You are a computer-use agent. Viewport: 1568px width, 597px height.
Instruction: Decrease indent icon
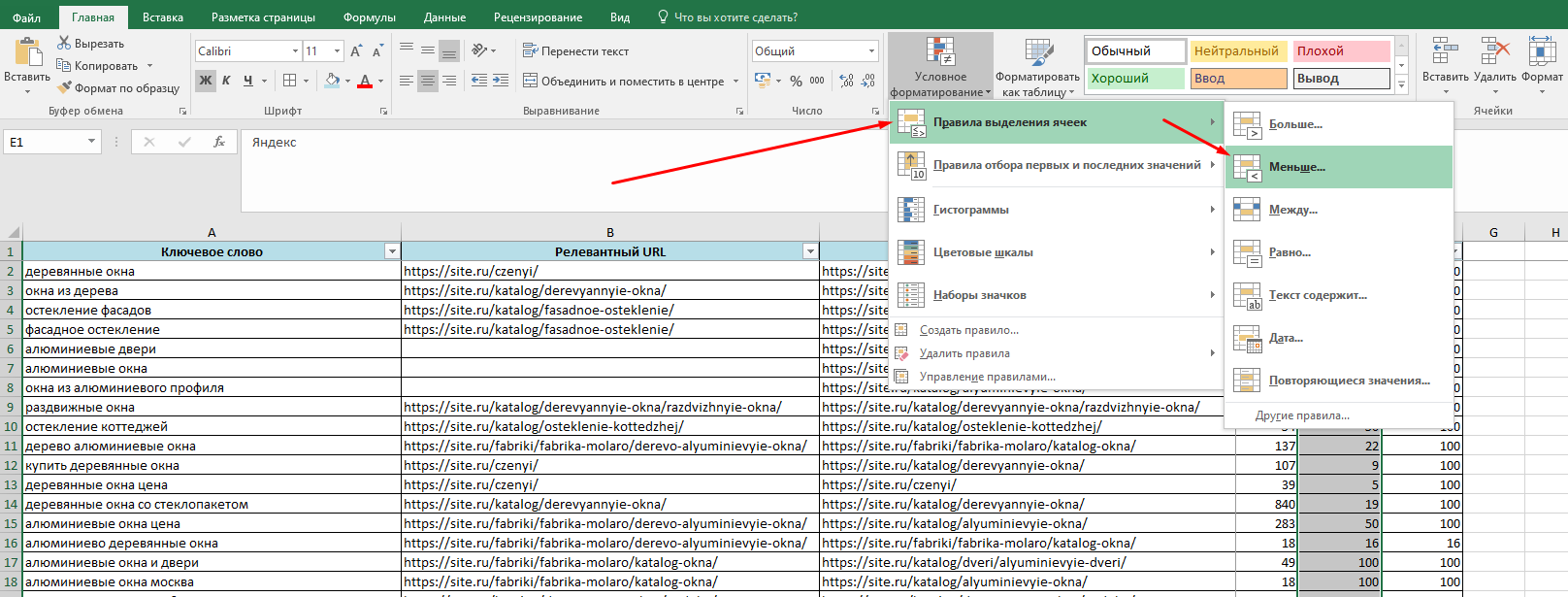point(479,81)
